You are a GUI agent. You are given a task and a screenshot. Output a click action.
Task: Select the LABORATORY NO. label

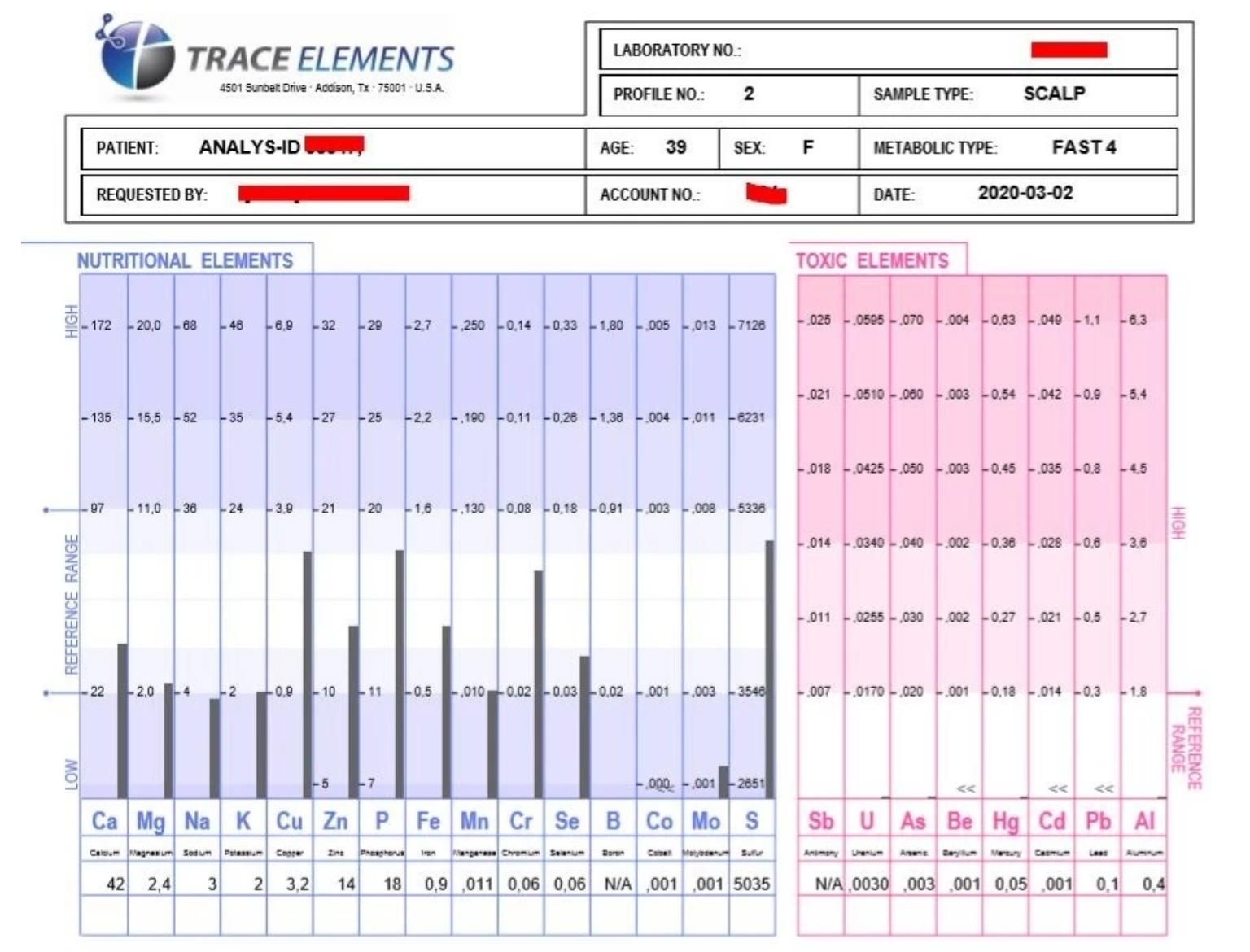pyautogui.click(x=677, y=50)
